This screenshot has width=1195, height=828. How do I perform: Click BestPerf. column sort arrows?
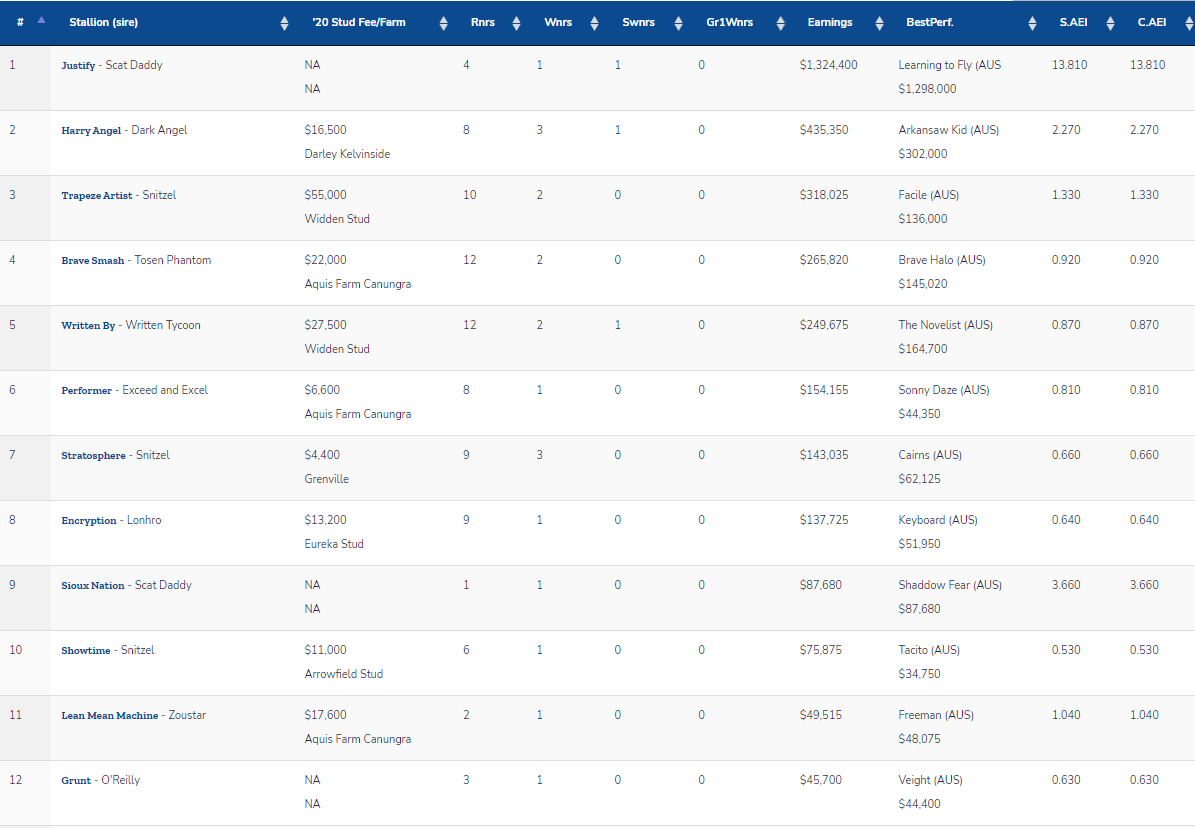click(x=1032, y=23)
